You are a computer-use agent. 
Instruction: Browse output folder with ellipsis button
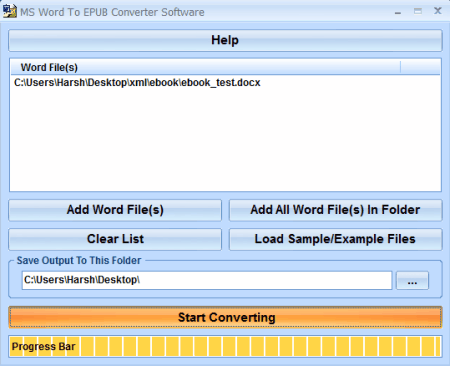[412, 281]
